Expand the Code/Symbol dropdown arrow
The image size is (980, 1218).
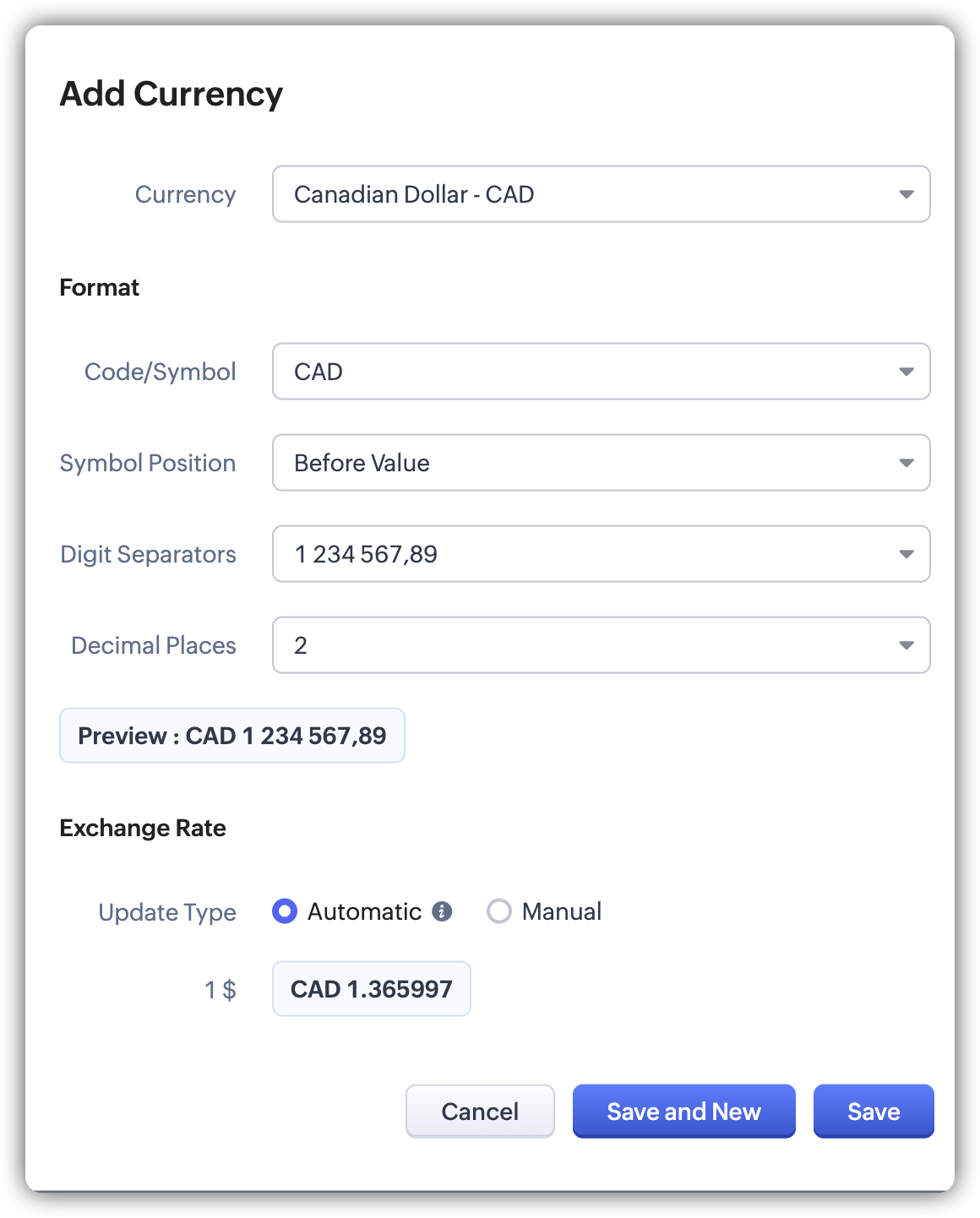pos(906,372)
